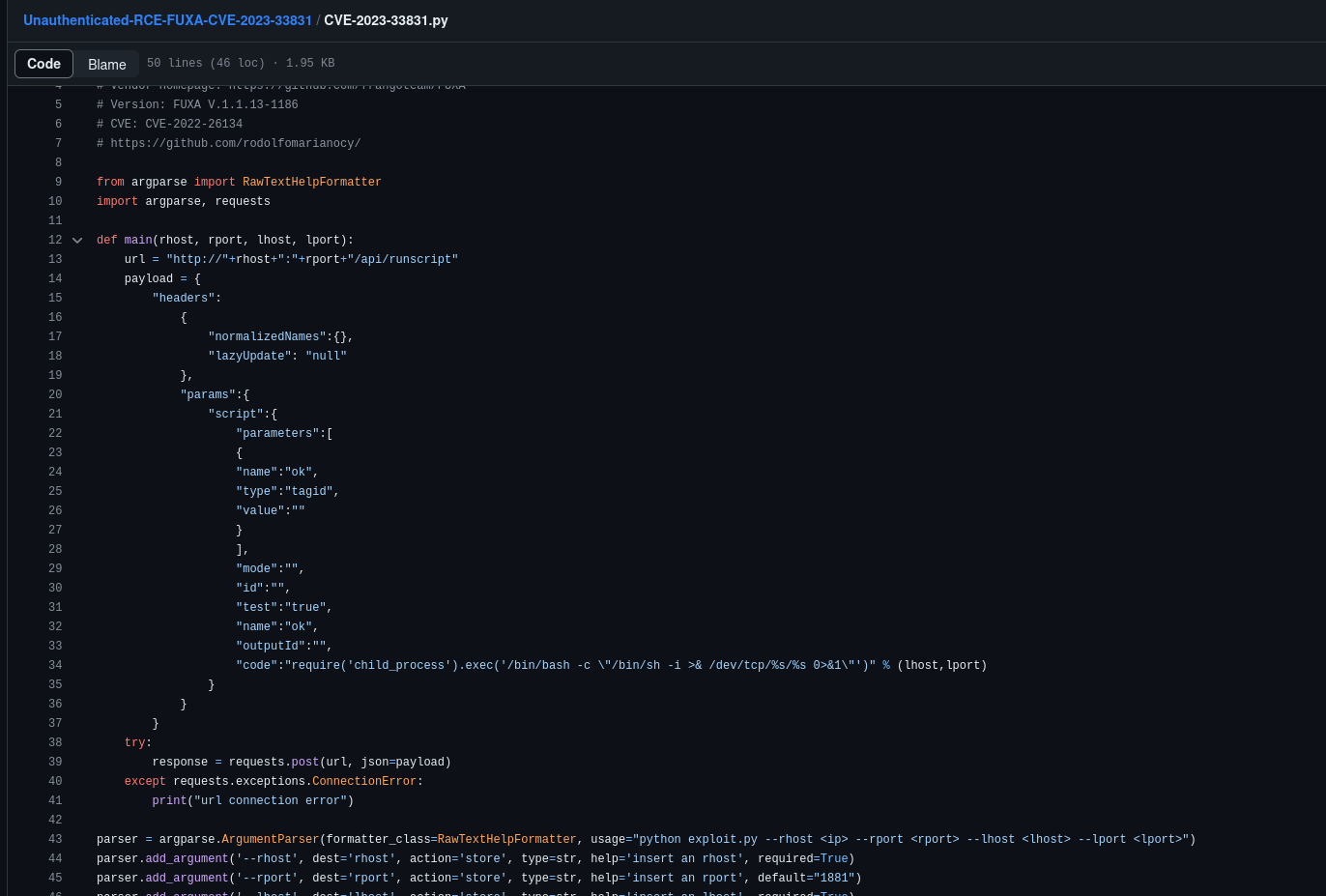Select the CVE-2023-33831.py file name
The width and height of the screenshot is (1326, 896).
[386, 20]
